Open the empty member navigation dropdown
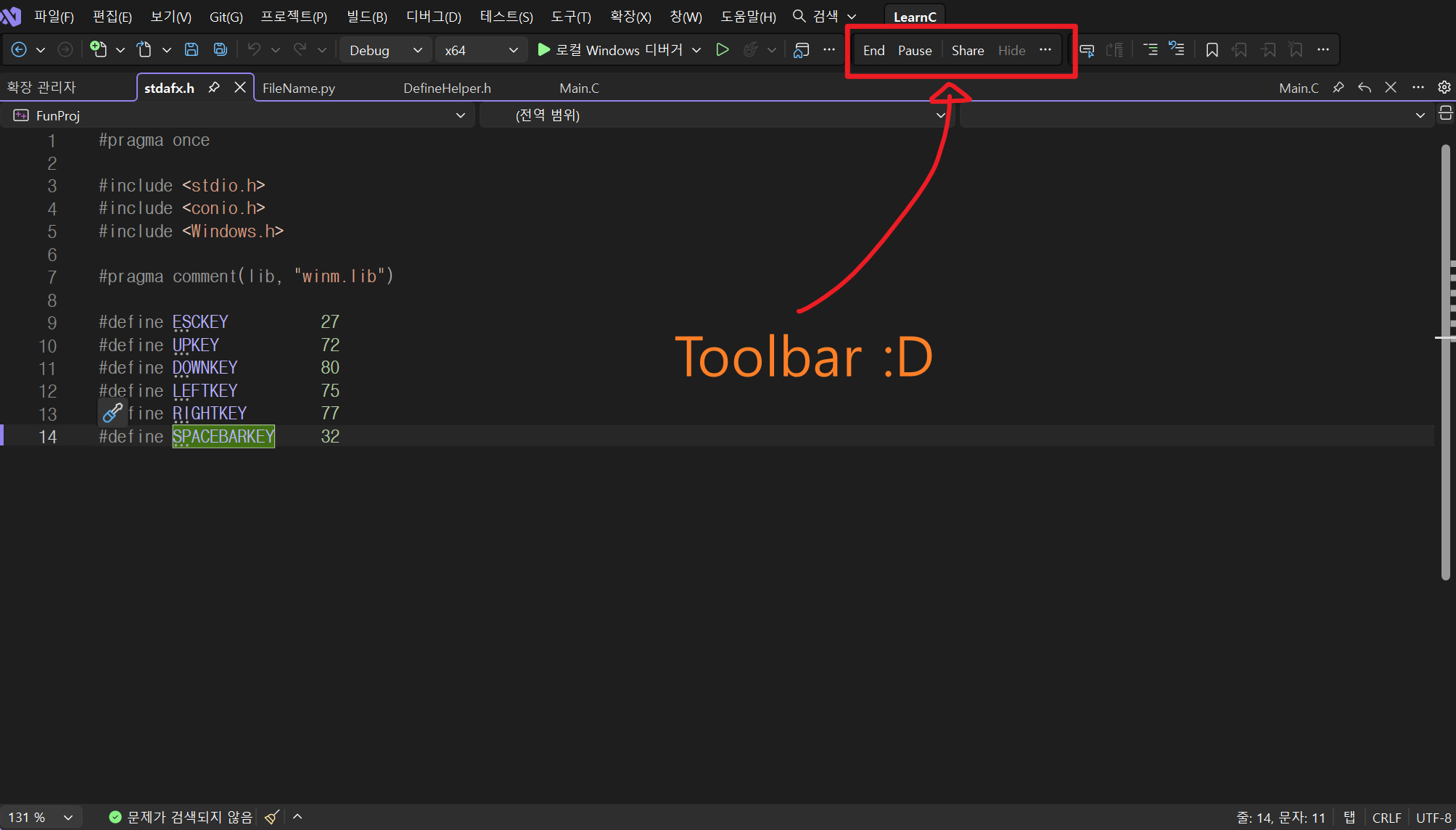Viewport: 1456px width, 830px height. coord(1197,115)
